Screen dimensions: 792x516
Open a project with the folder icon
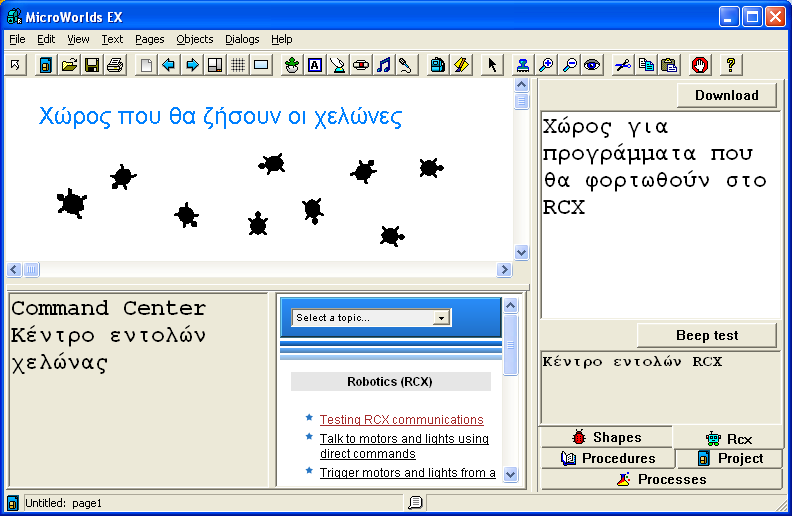(69, 65)
